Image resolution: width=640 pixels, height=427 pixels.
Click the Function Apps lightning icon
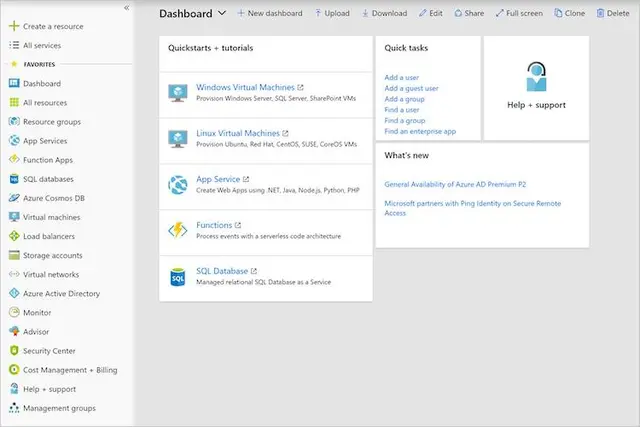14,160
